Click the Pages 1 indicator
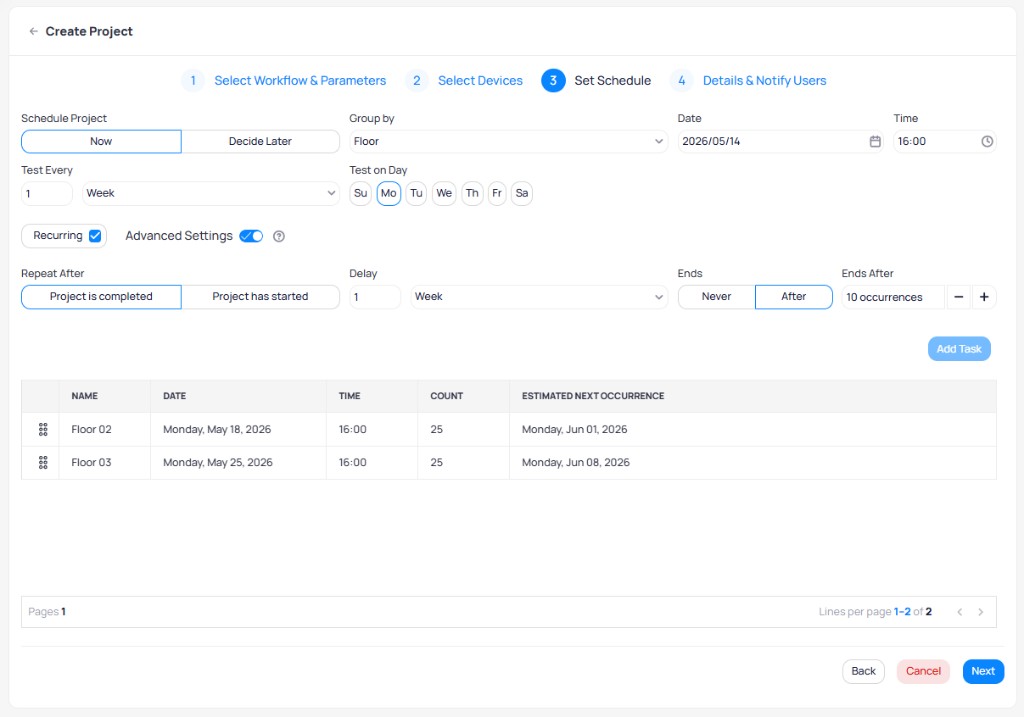Viewport: 1024px width, 717px height. click(x=47, y=612)
